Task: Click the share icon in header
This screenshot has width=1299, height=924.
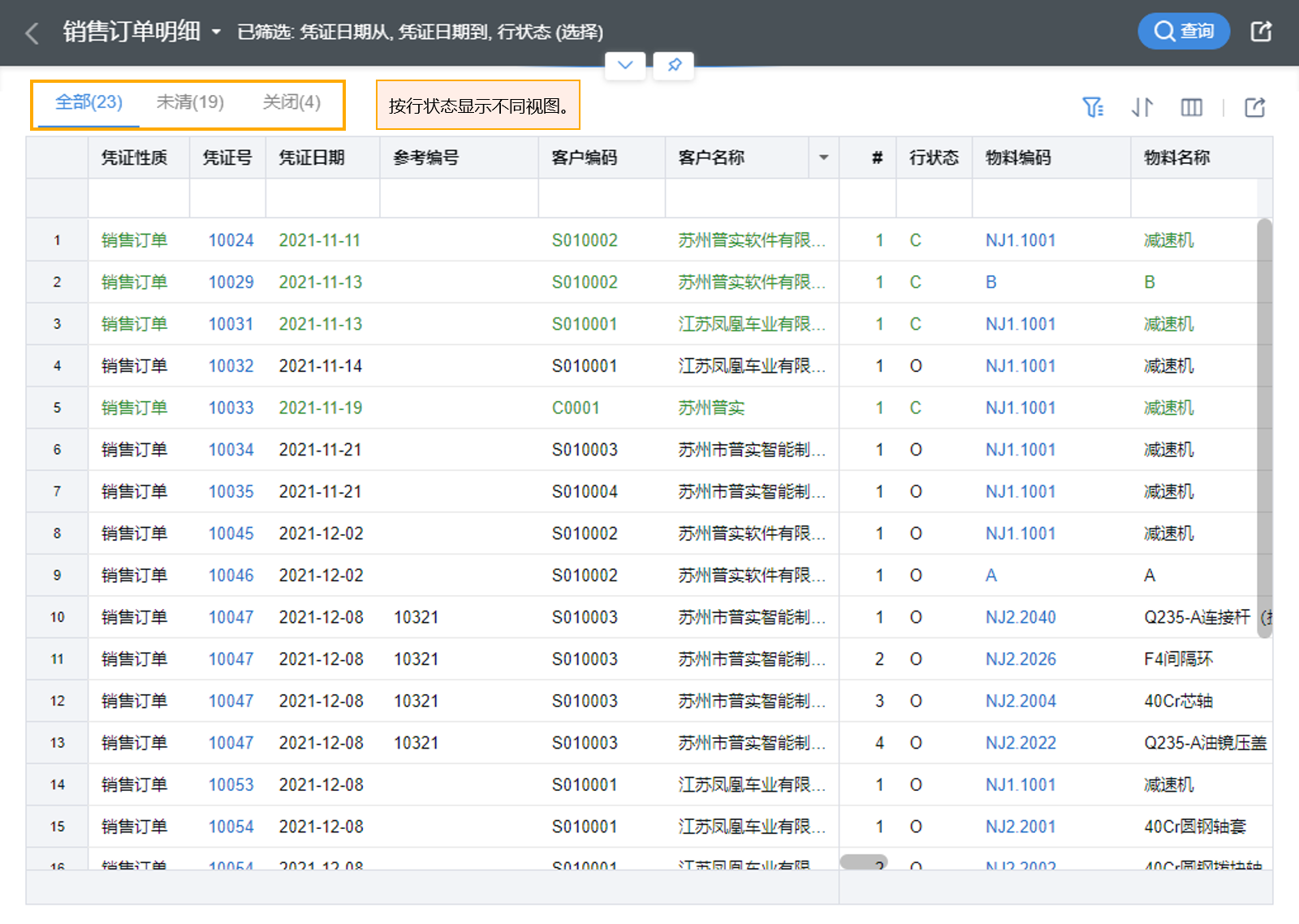Action: click(1261, 32)
